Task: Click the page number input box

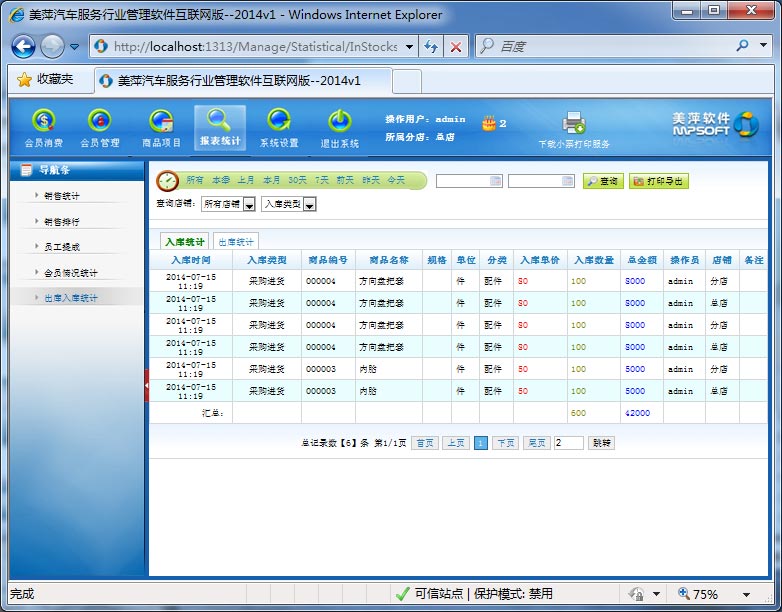Action: [568, 442]
